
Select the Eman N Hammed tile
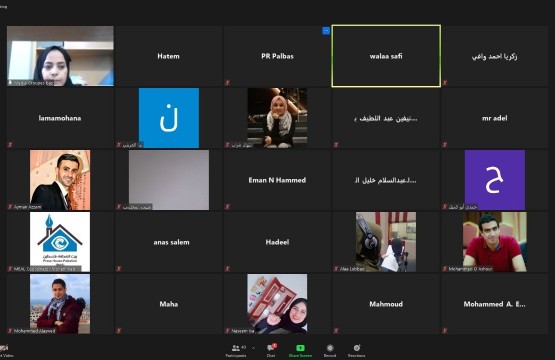[277, 180]
